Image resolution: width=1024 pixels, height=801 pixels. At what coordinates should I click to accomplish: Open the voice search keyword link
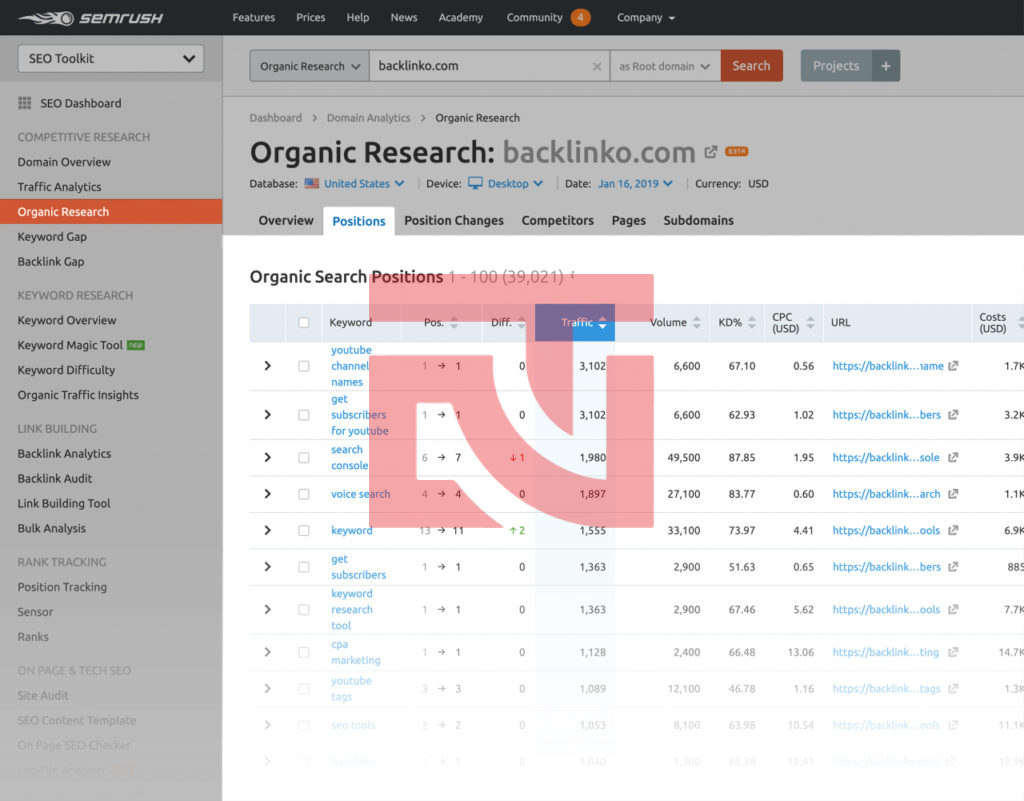(360, 494)
